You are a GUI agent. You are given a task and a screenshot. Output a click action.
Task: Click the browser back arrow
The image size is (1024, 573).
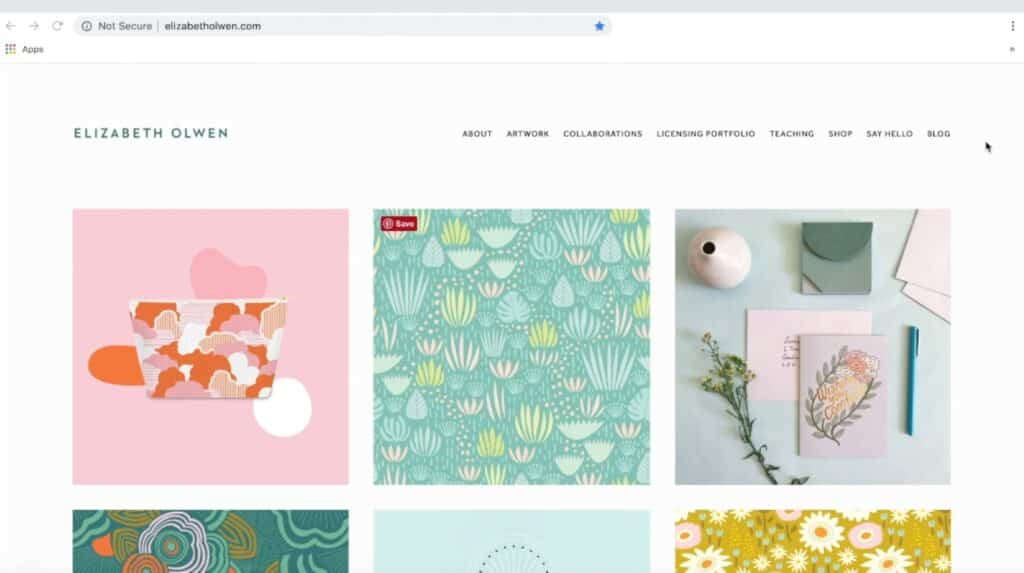[x=11, y=26]
